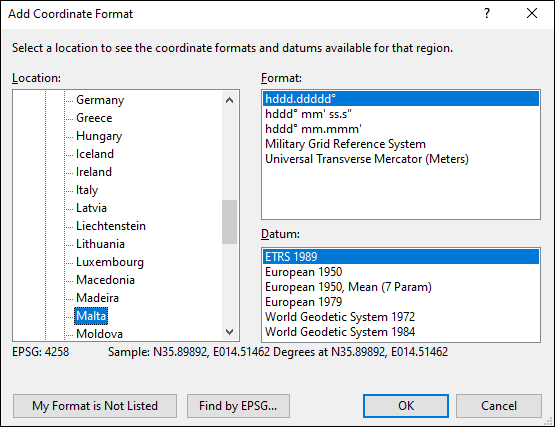Select Ireland in Location tree
This screenshot has height=427, width=555.
94,172
